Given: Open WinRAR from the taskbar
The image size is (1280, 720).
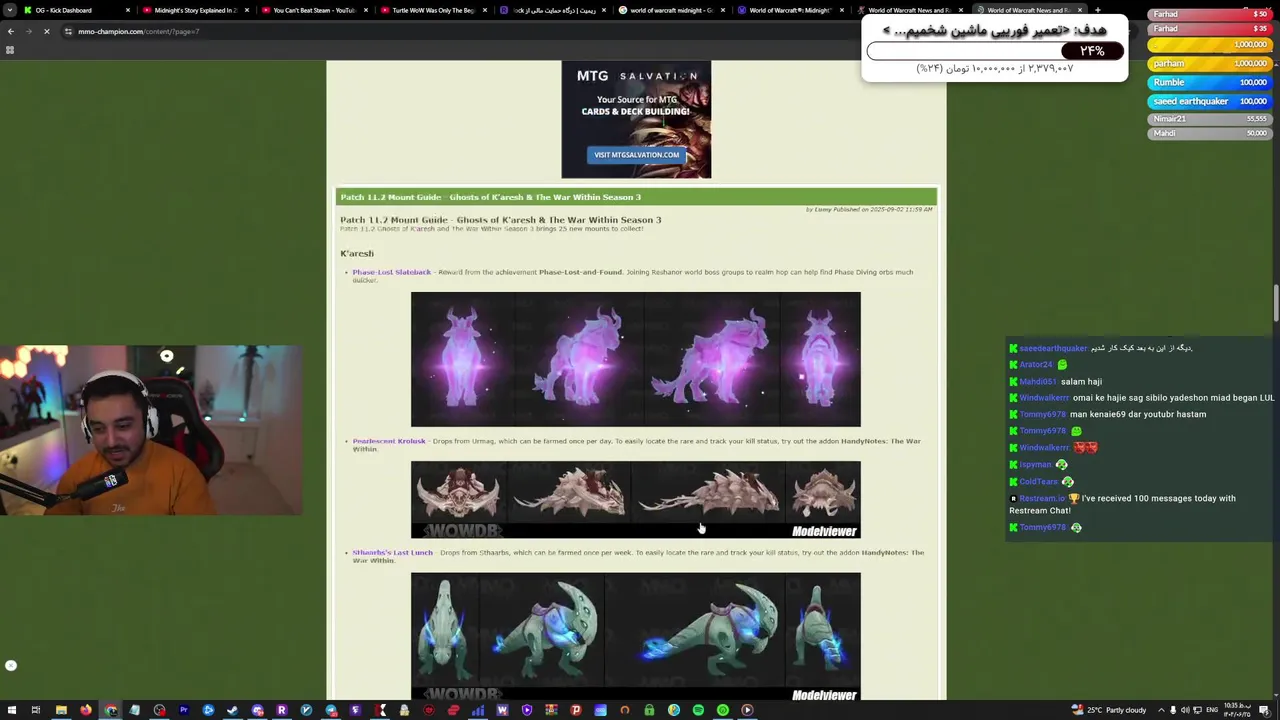Looking at the screenshot, I should (552, 710).
